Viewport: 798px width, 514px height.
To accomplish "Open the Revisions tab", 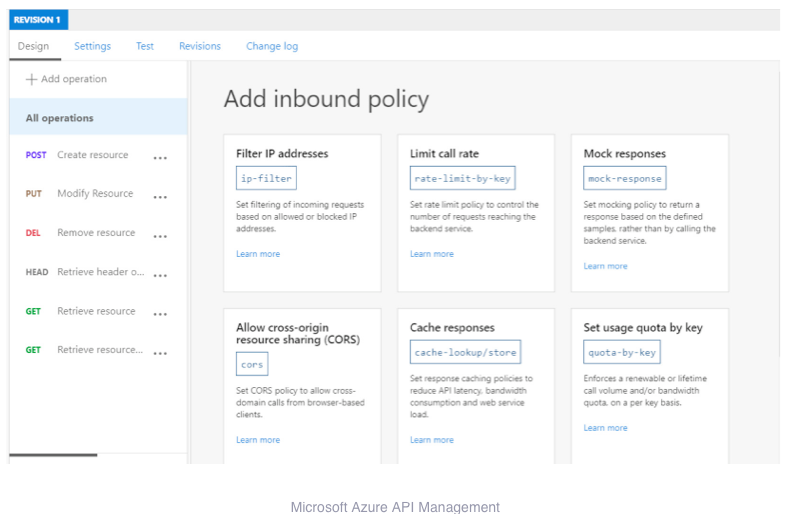I will tap(200, 46).
